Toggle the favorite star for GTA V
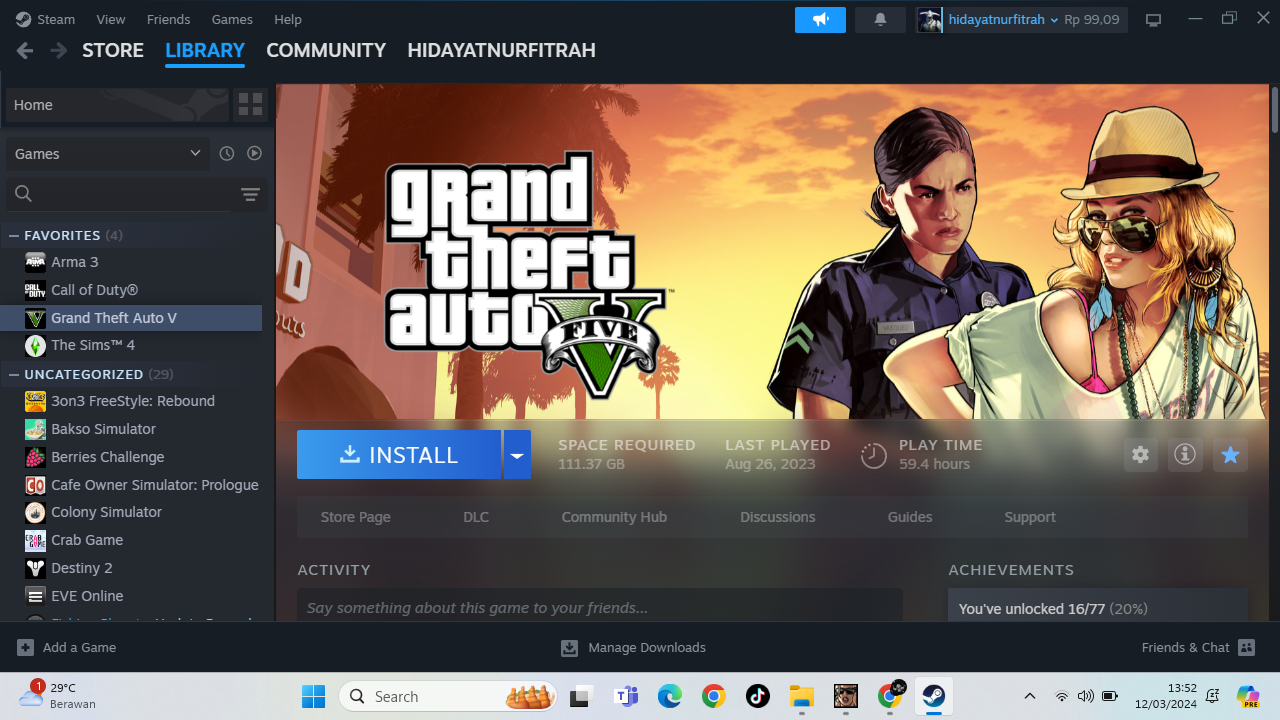The image size is (1280, 720). click(1230, 455)
